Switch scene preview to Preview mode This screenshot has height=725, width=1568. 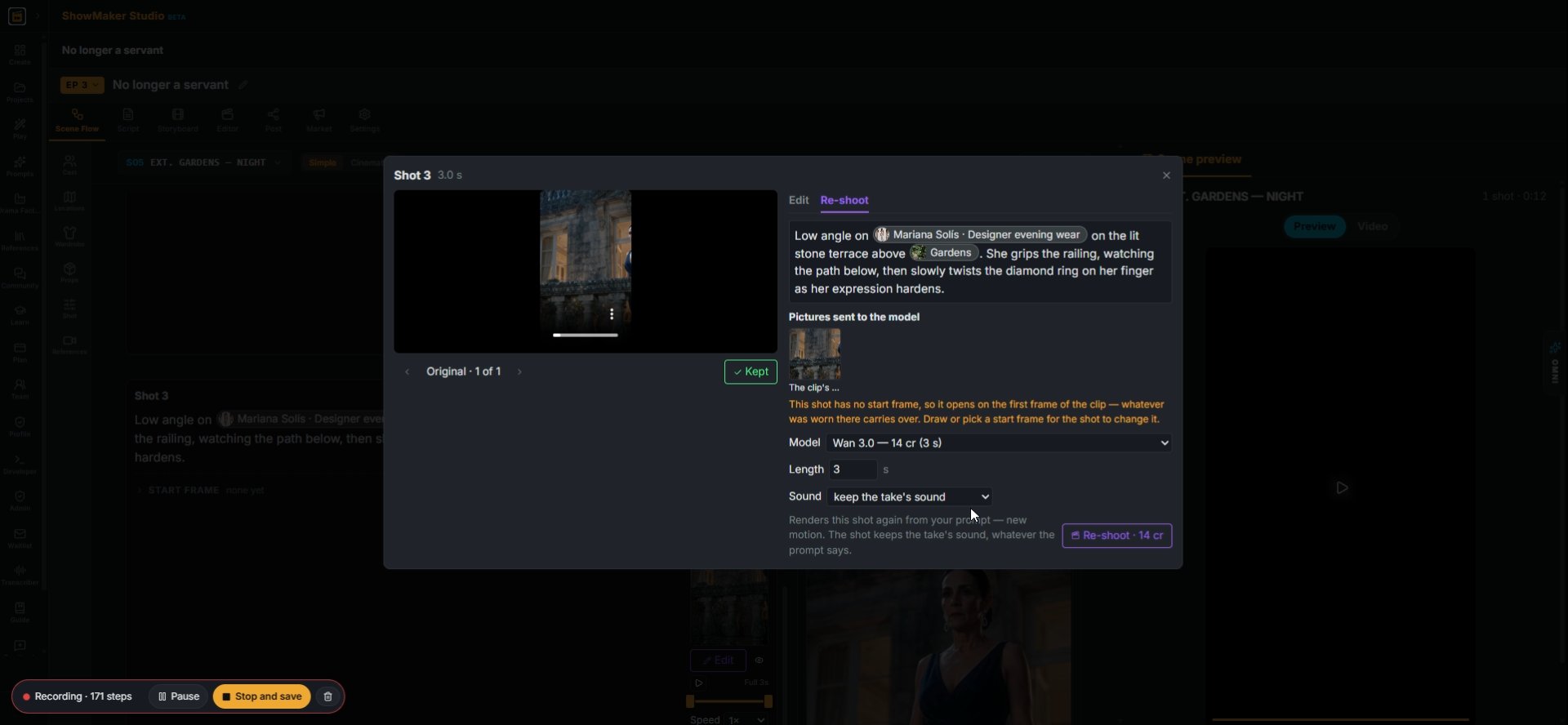pos(1314,226)
